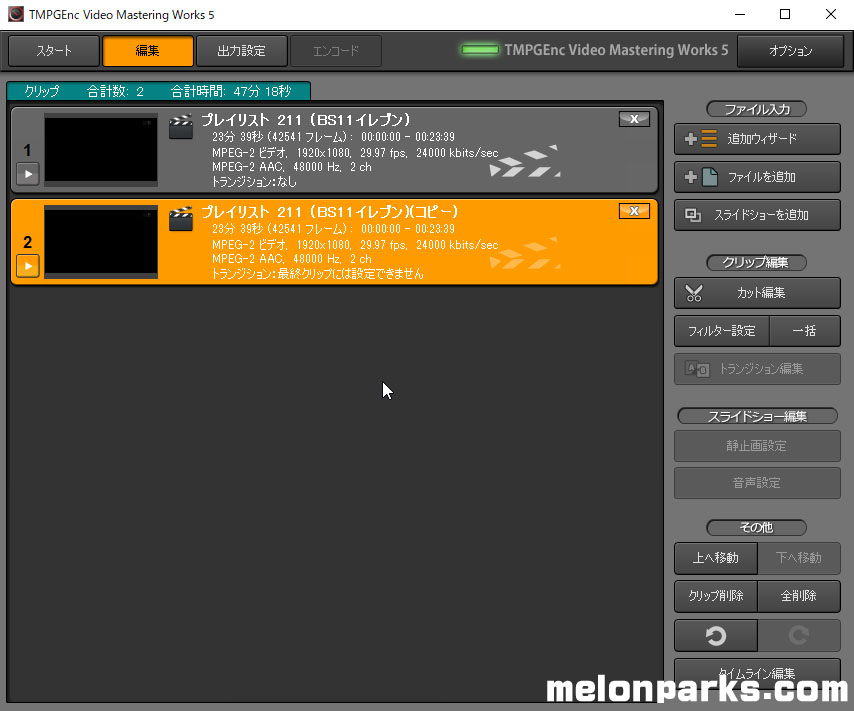Select the thumbnail of clip 2
This screenshot has width=854, height=711.
(101, 242)
